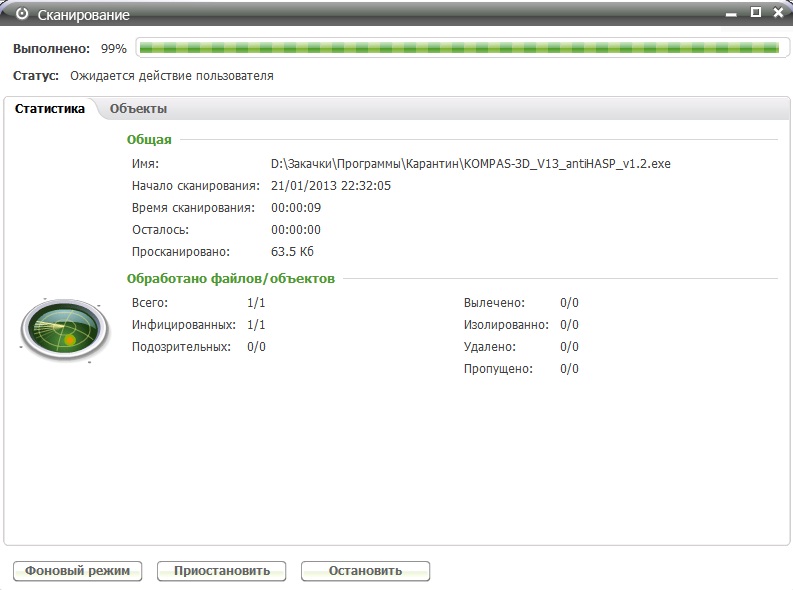Click the Обработано файлов/объектов section header
This screenshot has height=590, width=793.
point(231,279)
